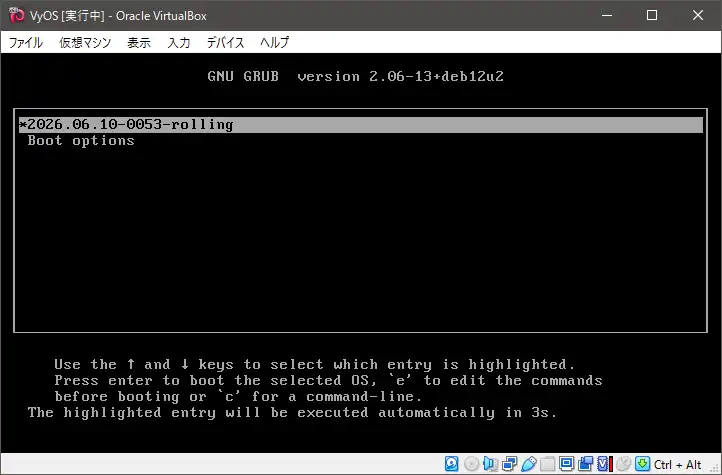
Task: Click the USB devices status icon
Action: click(529, 464)
